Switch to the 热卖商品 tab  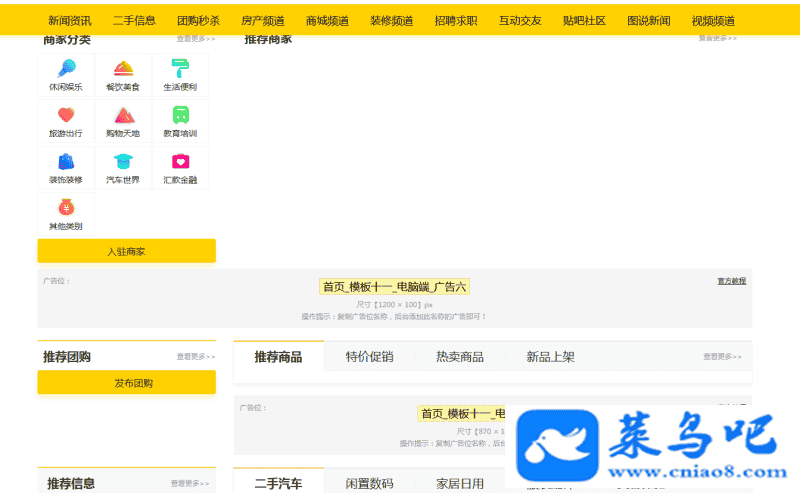click(460, 357)
